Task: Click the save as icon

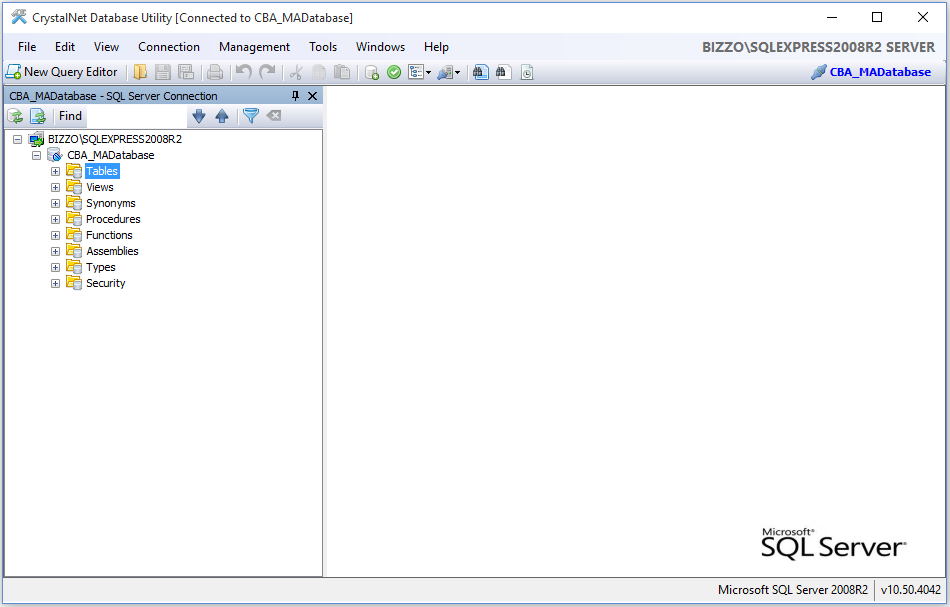Action: pos(186,72)
